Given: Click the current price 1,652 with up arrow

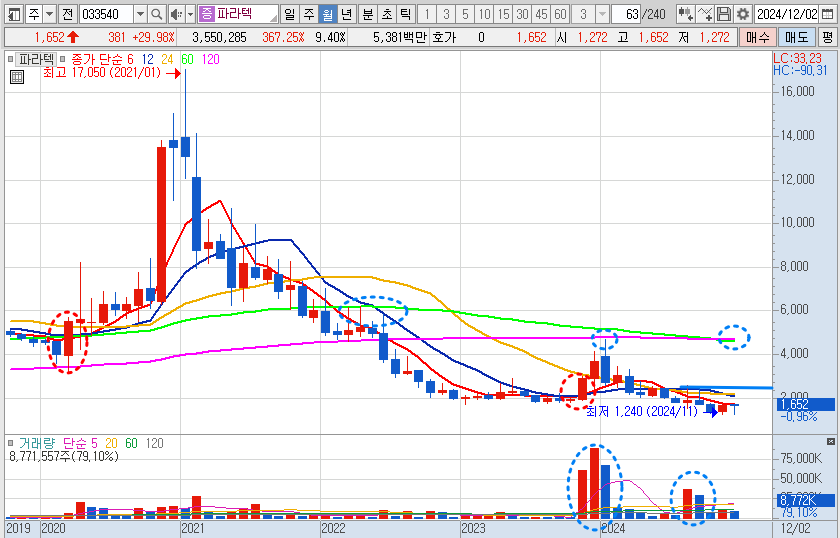Looking at the screenshot, I should 57,38.
